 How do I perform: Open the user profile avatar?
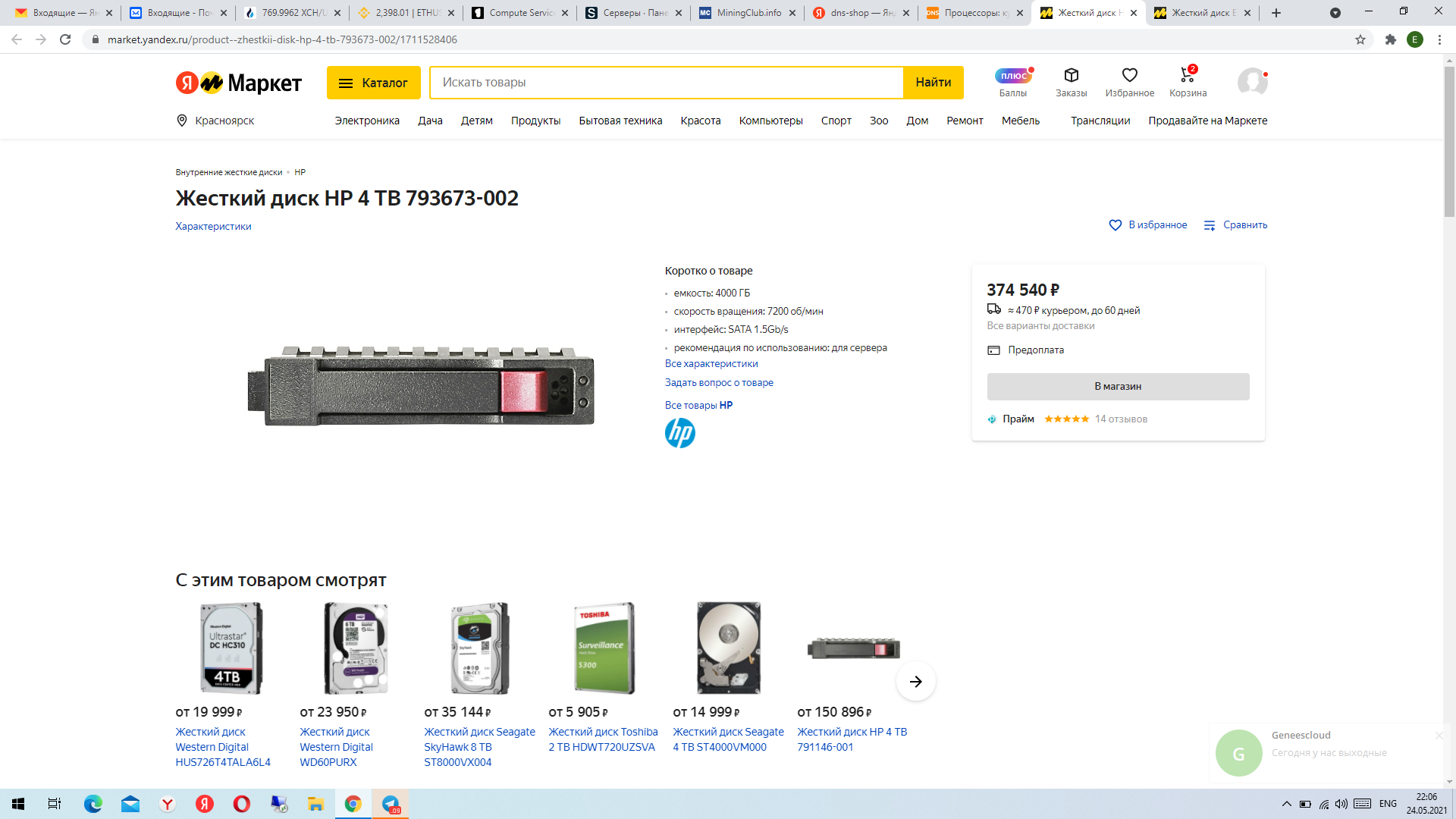[x=1252, y=82]
